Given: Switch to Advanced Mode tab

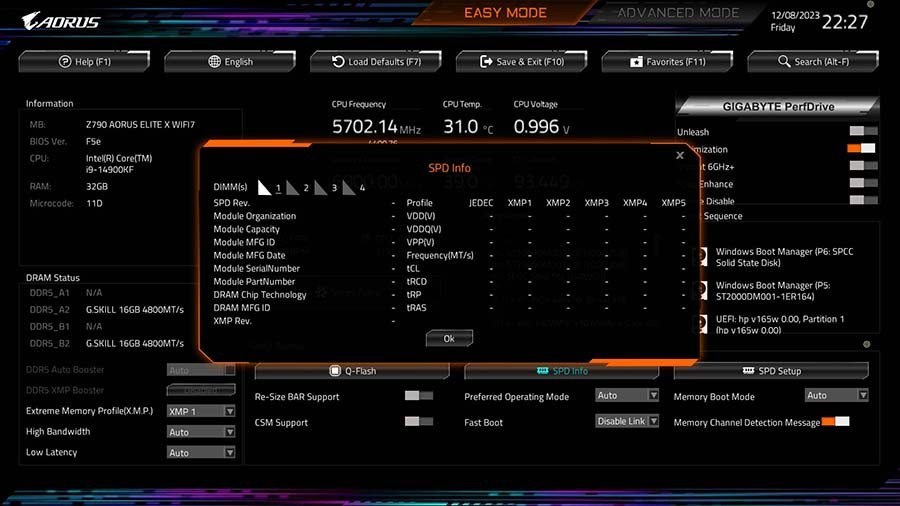Looking at the screenshot, I should (x=678, y=13).
